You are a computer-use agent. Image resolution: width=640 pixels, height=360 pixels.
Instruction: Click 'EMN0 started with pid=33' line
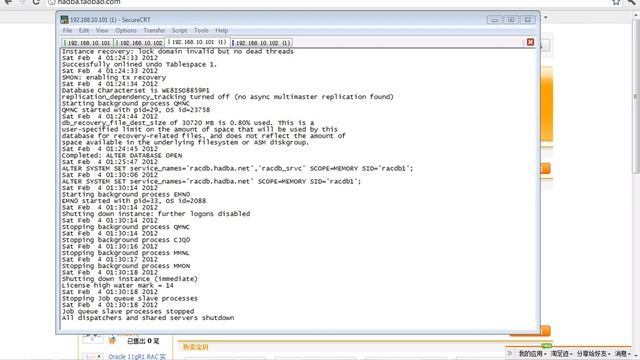pos(134,201)
